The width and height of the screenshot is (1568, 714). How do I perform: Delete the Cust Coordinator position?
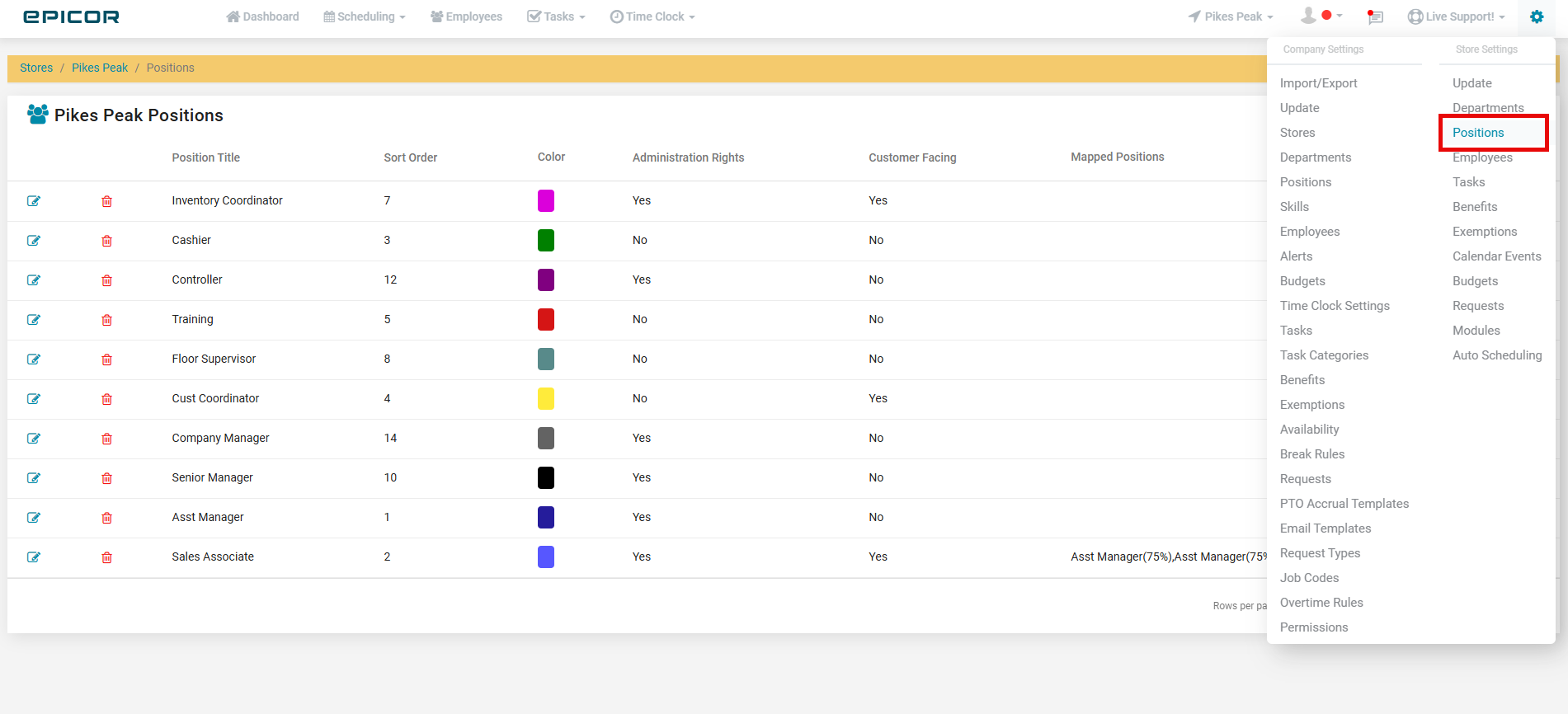coord(106,399)
